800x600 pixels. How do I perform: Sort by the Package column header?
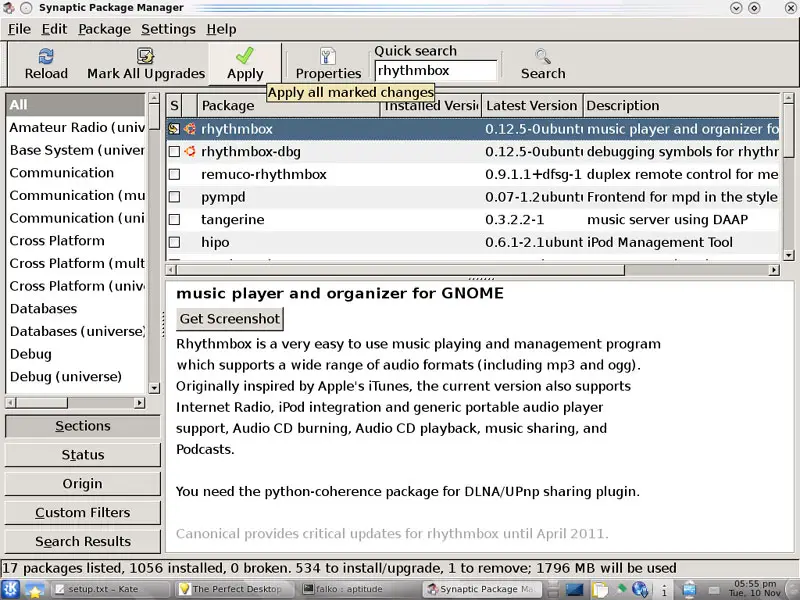(288, 106)
